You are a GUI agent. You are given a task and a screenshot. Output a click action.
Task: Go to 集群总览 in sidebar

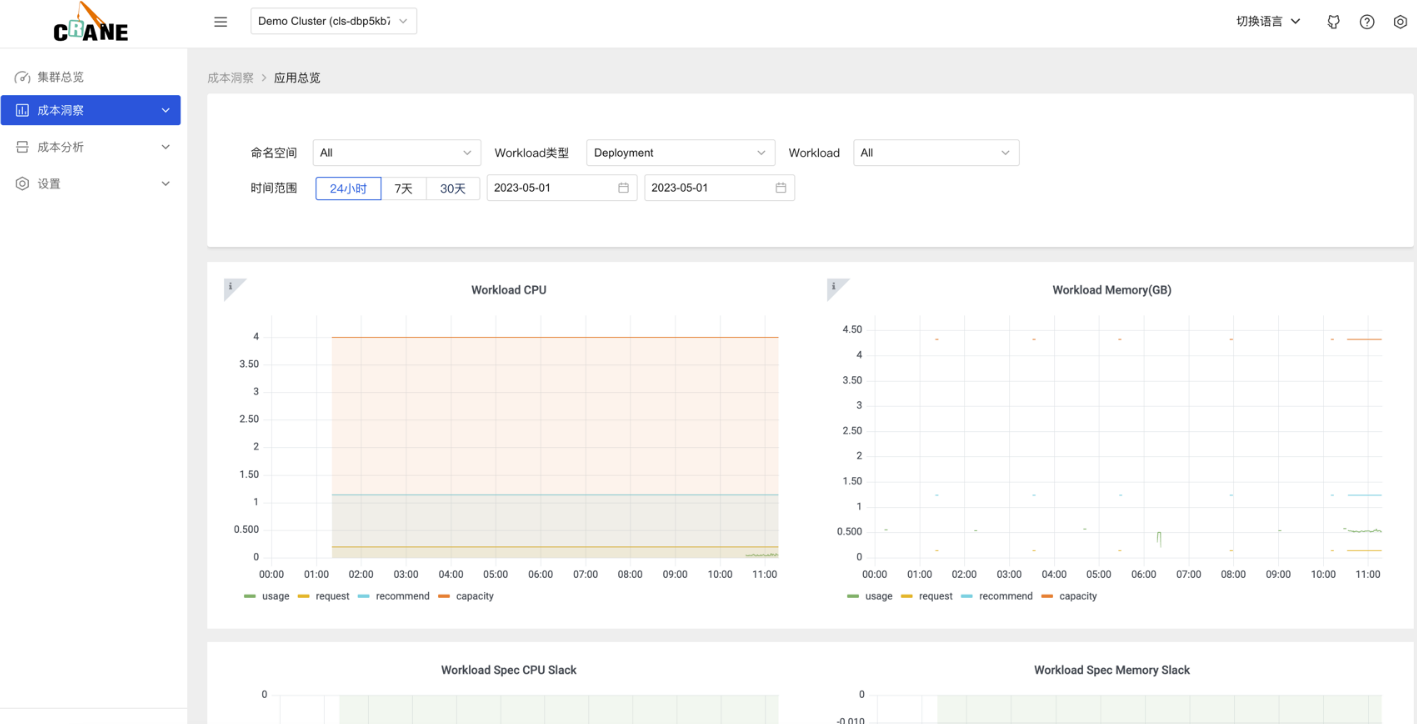tap(90, 77)
